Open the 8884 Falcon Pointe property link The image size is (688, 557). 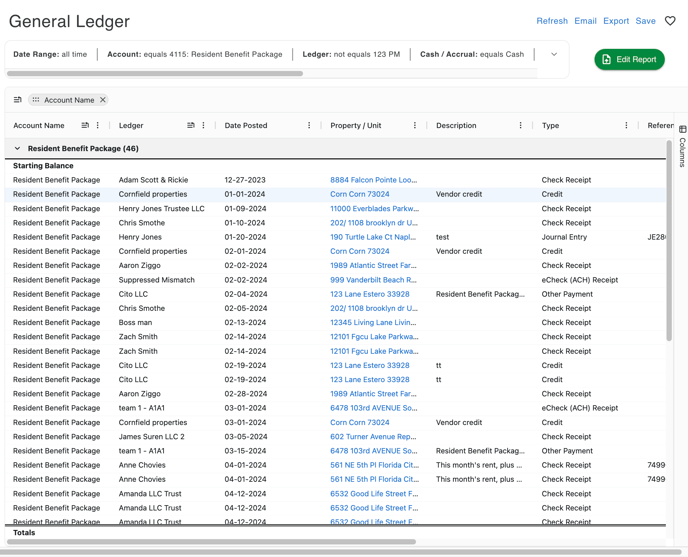[x=373, y=180]
